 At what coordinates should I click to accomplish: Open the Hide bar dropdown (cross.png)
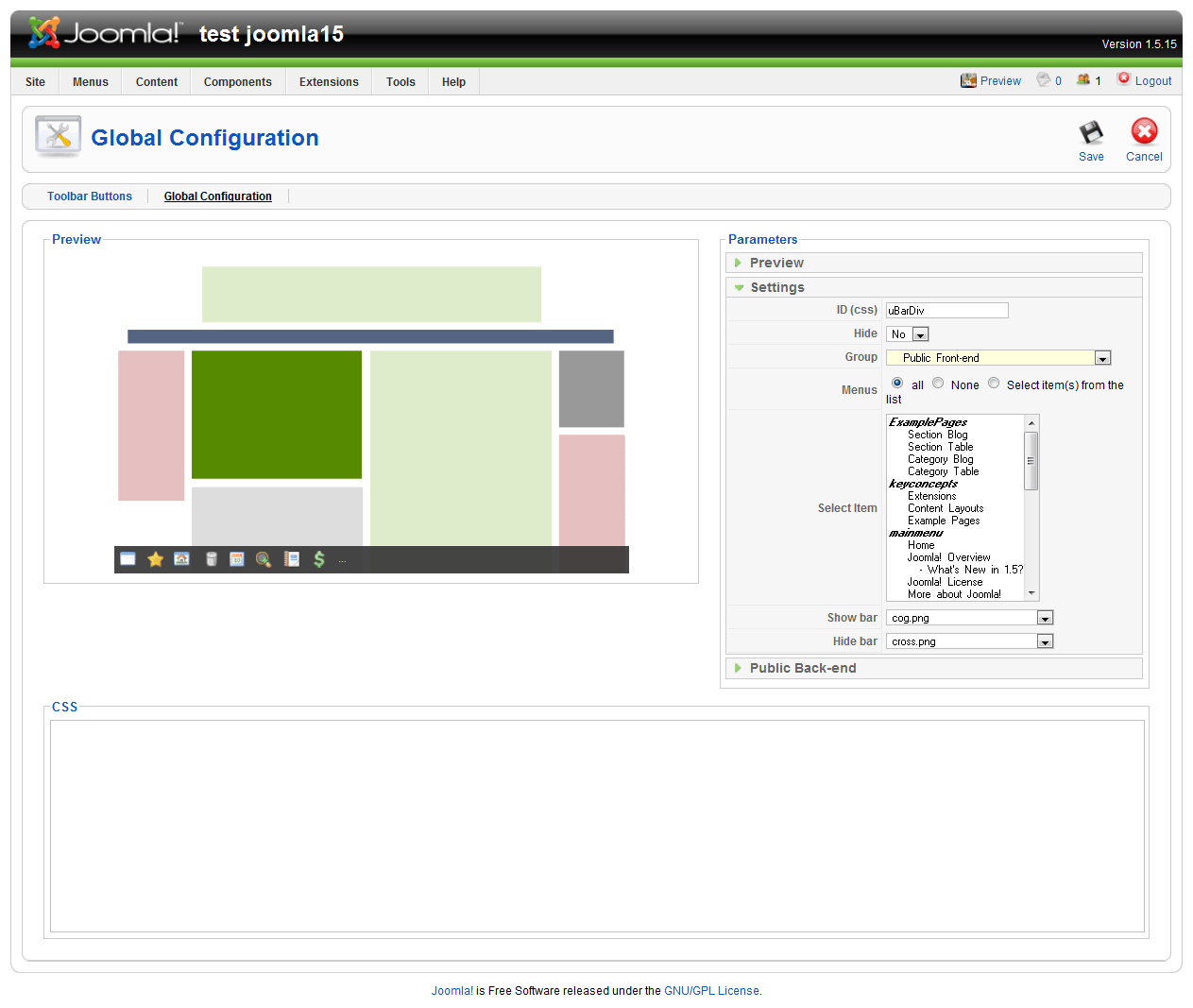click(x=969, y=641)
